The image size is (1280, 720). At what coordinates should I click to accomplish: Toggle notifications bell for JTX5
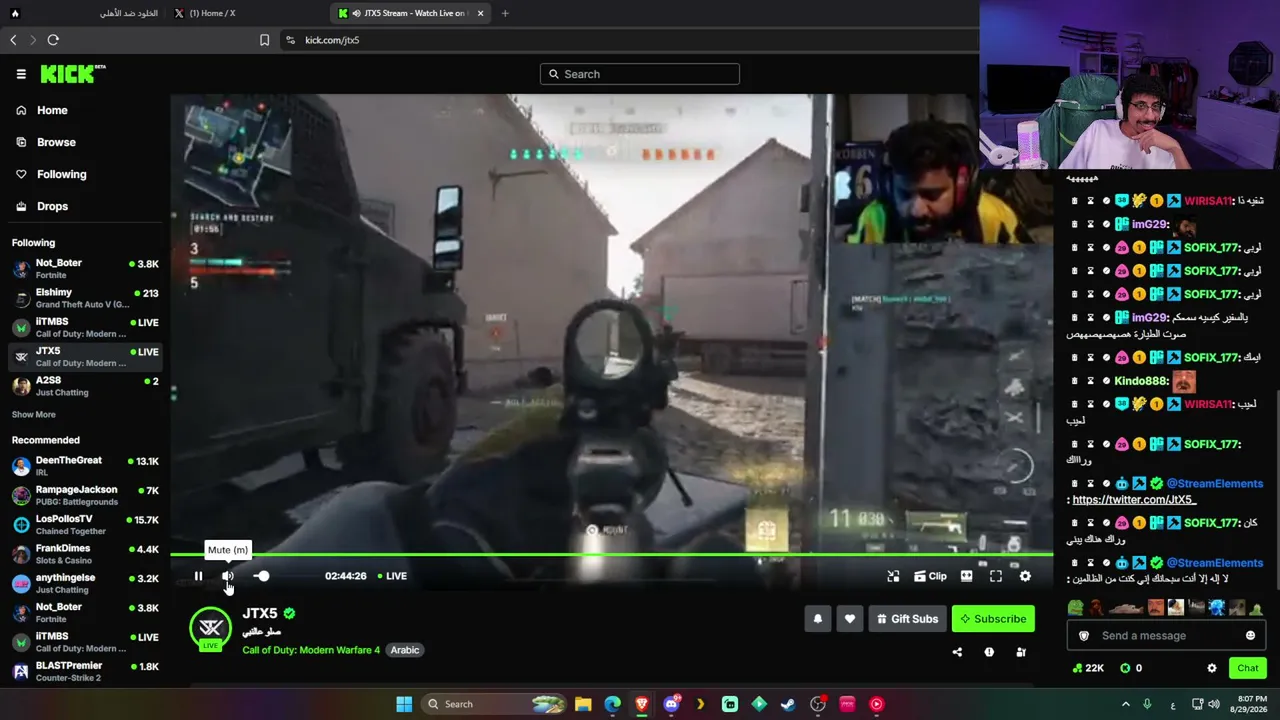pos(818,619)
